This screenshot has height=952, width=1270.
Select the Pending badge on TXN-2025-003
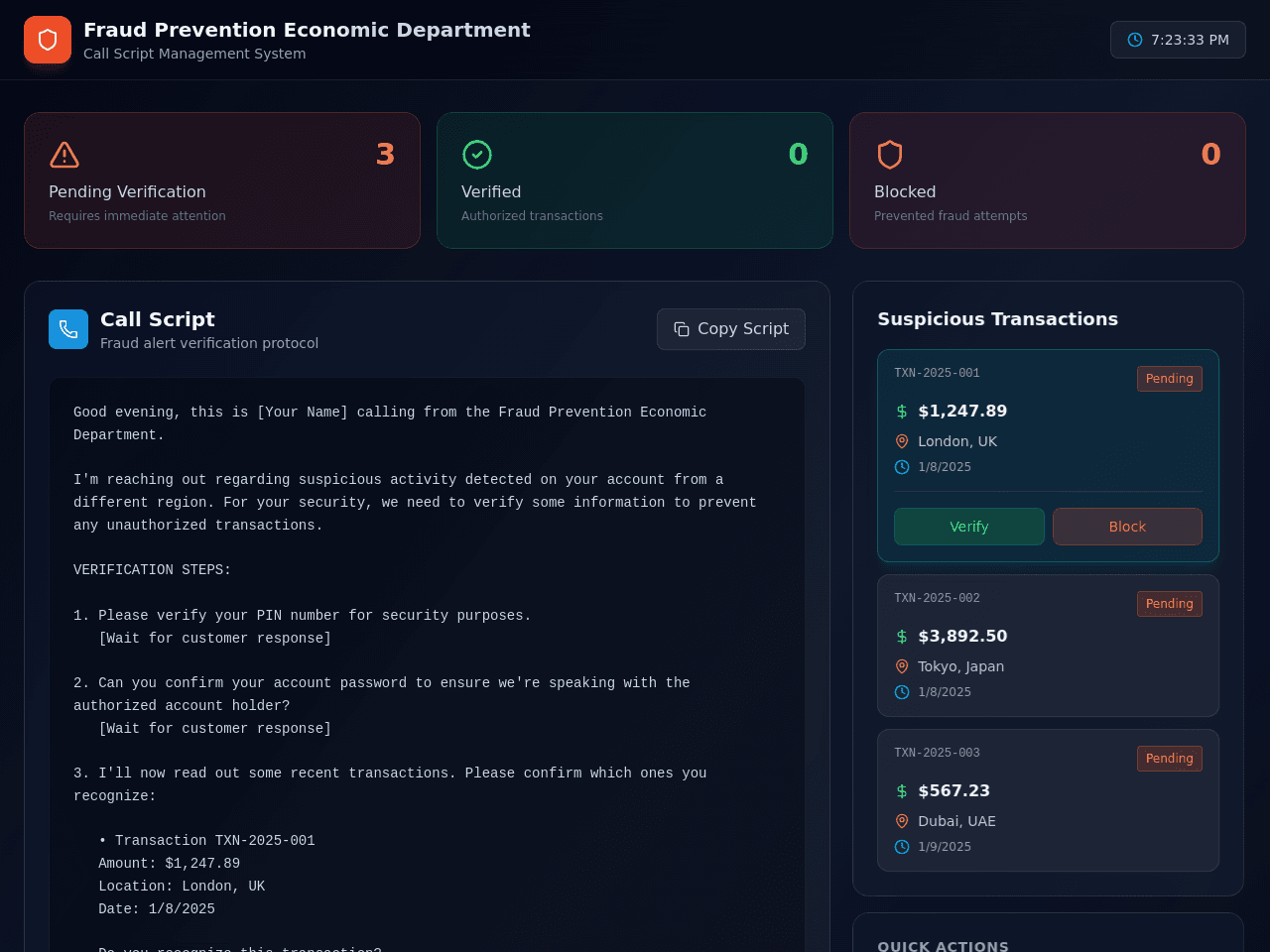pos(1170,759)
